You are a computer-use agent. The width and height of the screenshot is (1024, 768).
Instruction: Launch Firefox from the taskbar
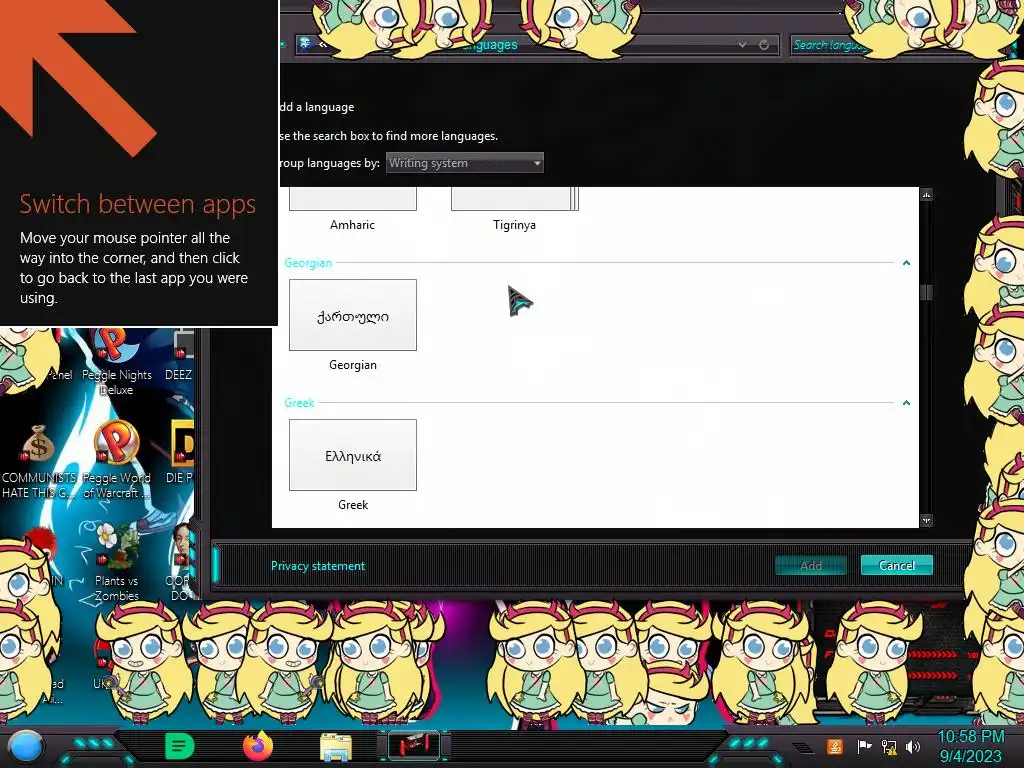point(258,746)
